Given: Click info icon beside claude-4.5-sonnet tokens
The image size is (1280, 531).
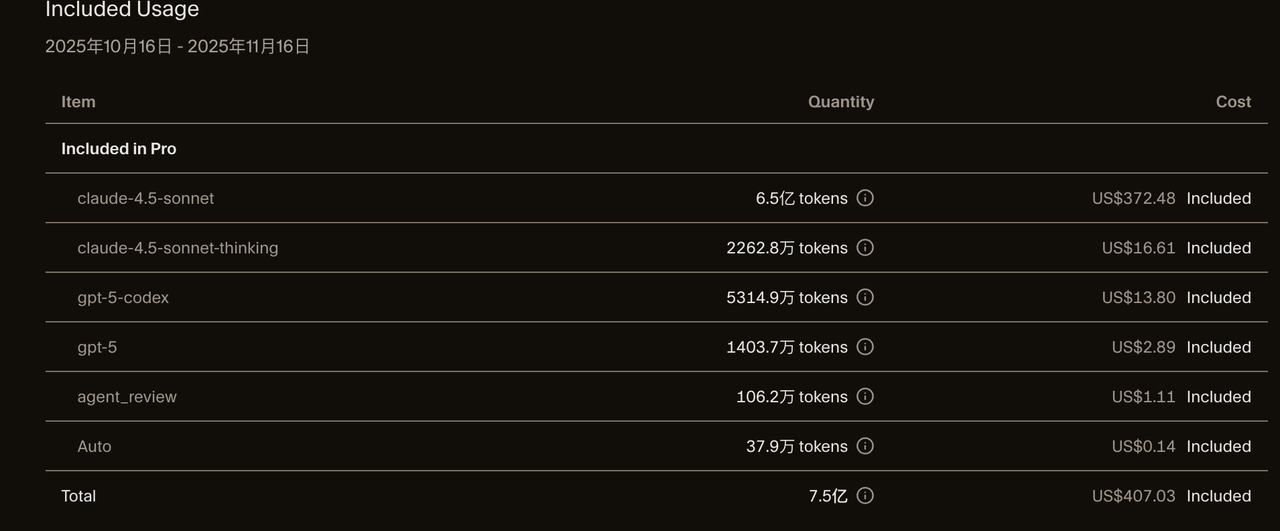Looking at the screenshot, I should click(866, 198).
